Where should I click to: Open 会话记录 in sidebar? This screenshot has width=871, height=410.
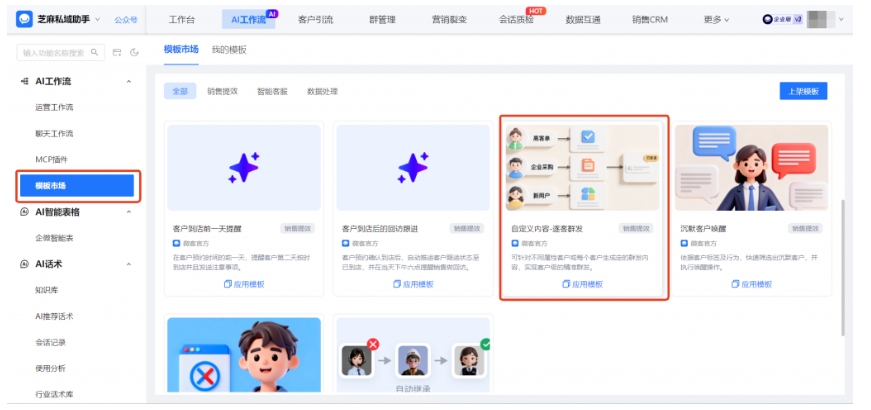[50, 343]
